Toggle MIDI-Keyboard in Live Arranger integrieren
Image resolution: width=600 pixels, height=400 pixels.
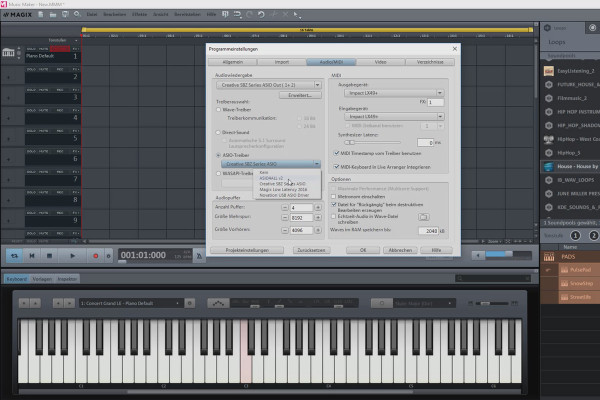click(336, 167)
